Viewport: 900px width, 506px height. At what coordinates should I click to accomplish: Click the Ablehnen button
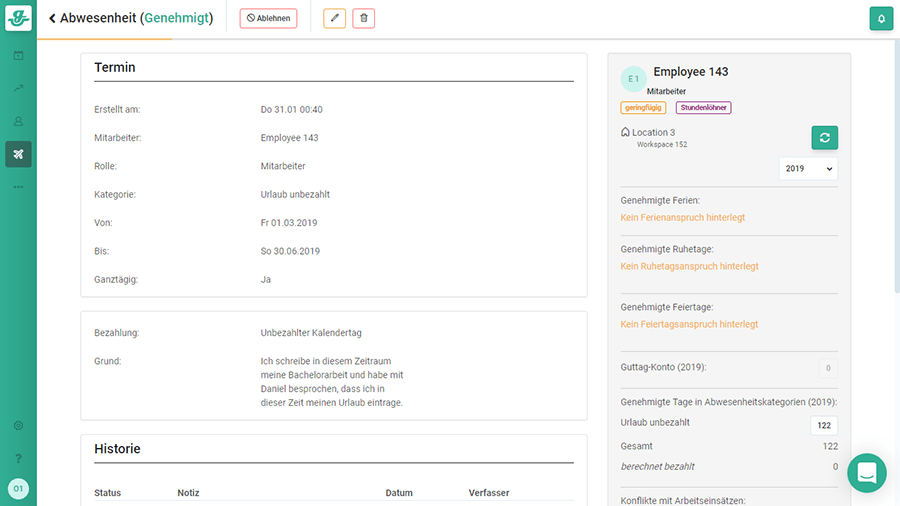tap(268, 18)
